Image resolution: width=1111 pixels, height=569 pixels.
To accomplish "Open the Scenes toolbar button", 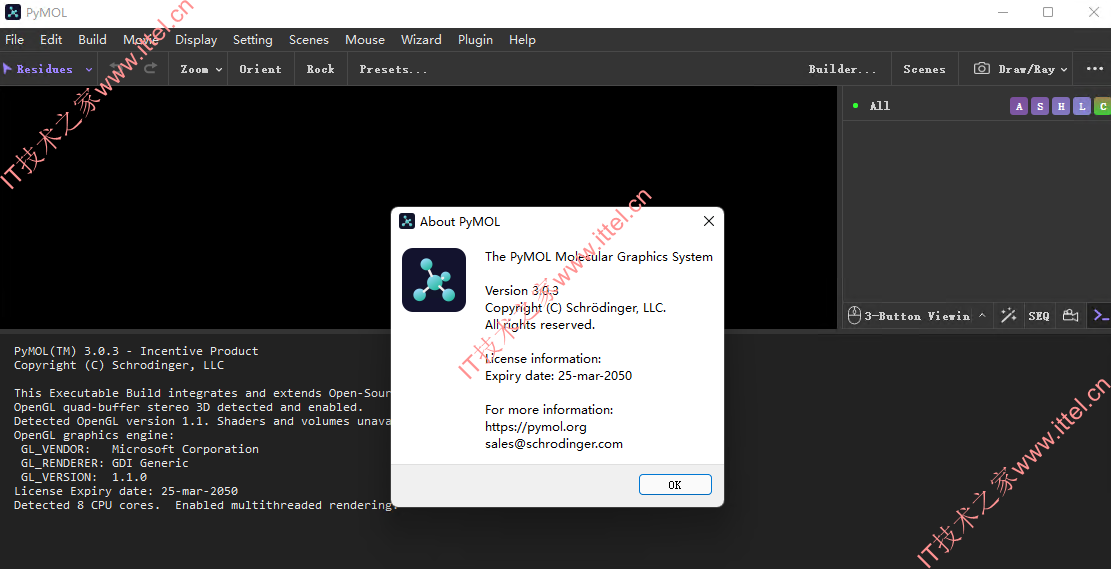I will [x=924, y=69].
